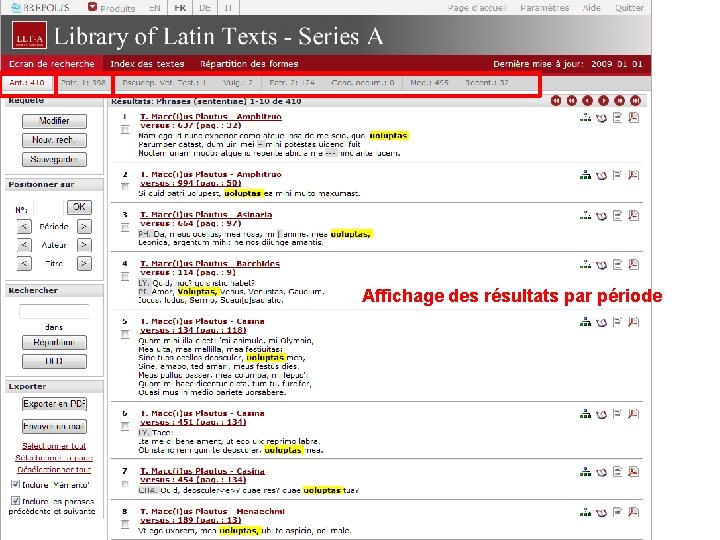Open the book context icon for result 6
Screen dimensions: 720x540
pyautogui.click(x=602, y=415)
